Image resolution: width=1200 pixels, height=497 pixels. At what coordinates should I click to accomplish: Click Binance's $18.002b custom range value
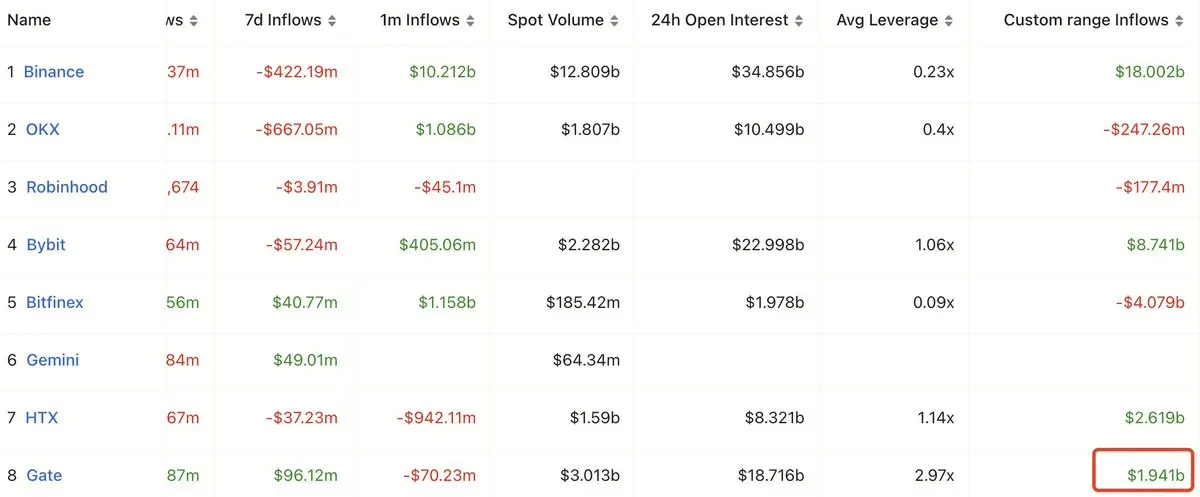coord(1150,72)
